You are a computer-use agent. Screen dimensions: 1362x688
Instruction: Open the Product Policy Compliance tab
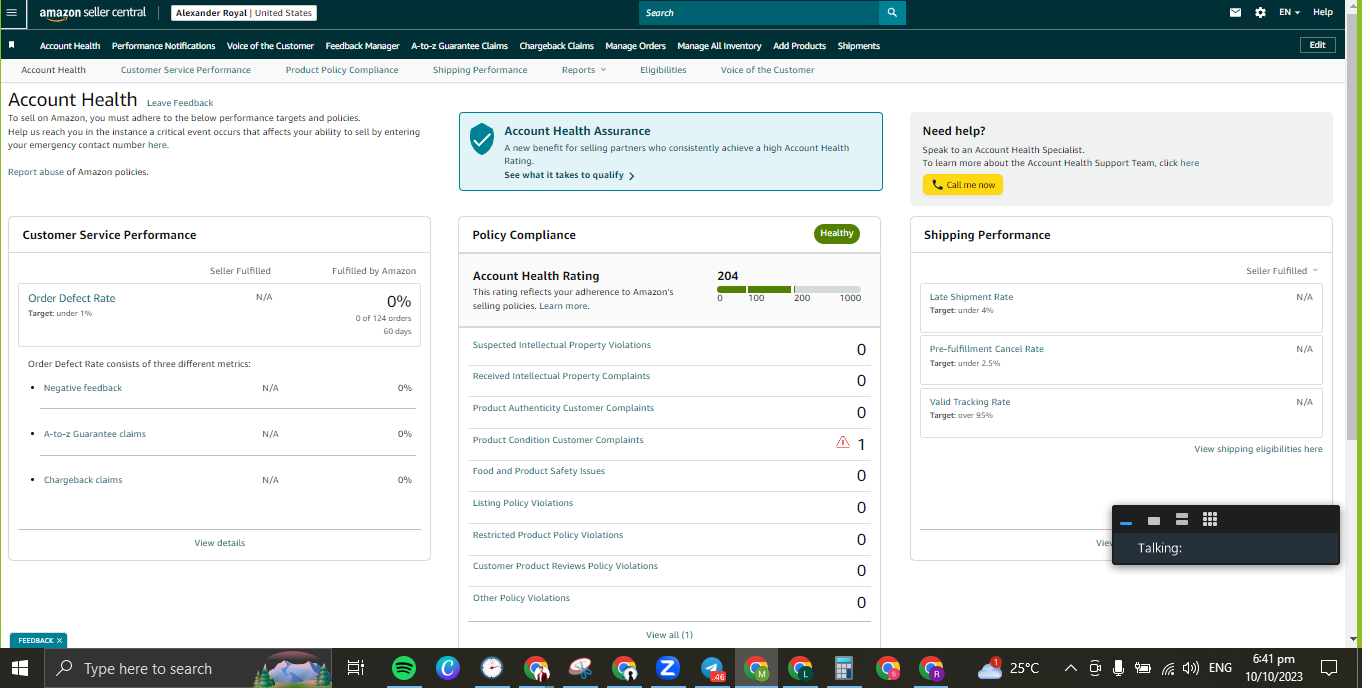(x=342, y=70)
